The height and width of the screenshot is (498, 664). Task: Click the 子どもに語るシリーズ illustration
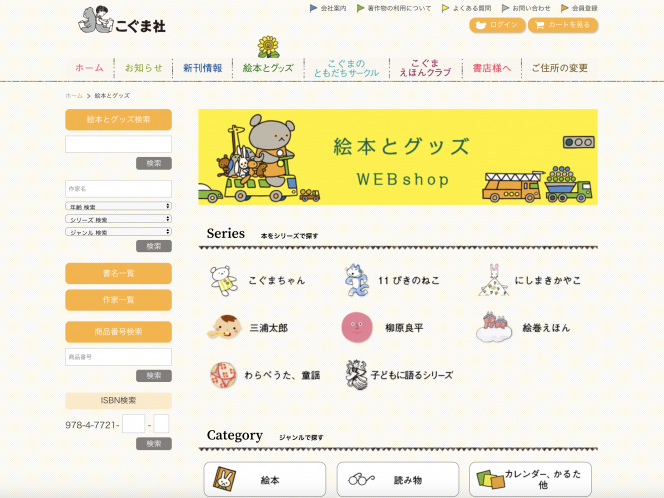pyautogui.click(x=356, y=375)
